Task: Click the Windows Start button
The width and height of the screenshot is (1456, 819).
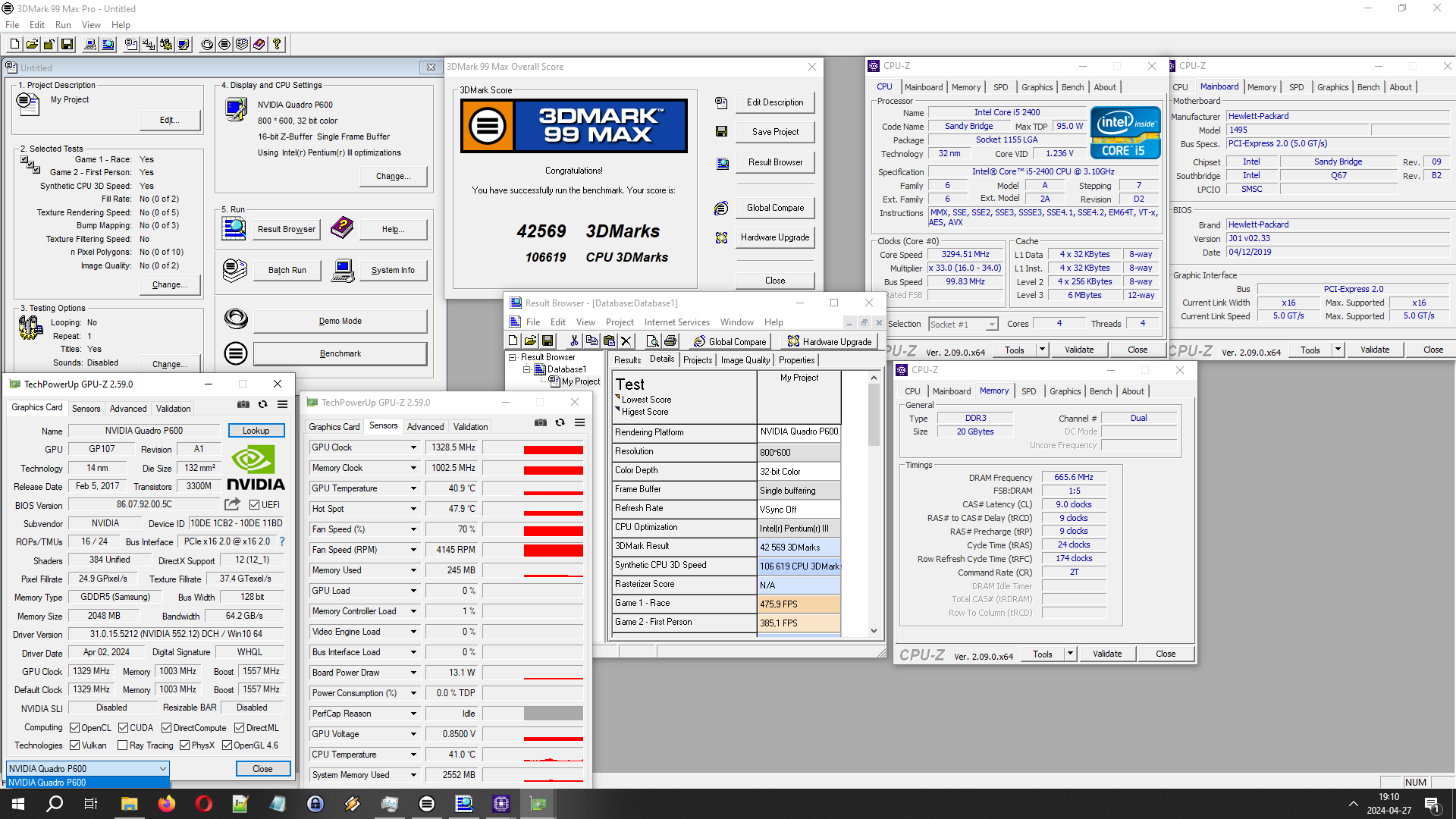Action: [18, 804]
